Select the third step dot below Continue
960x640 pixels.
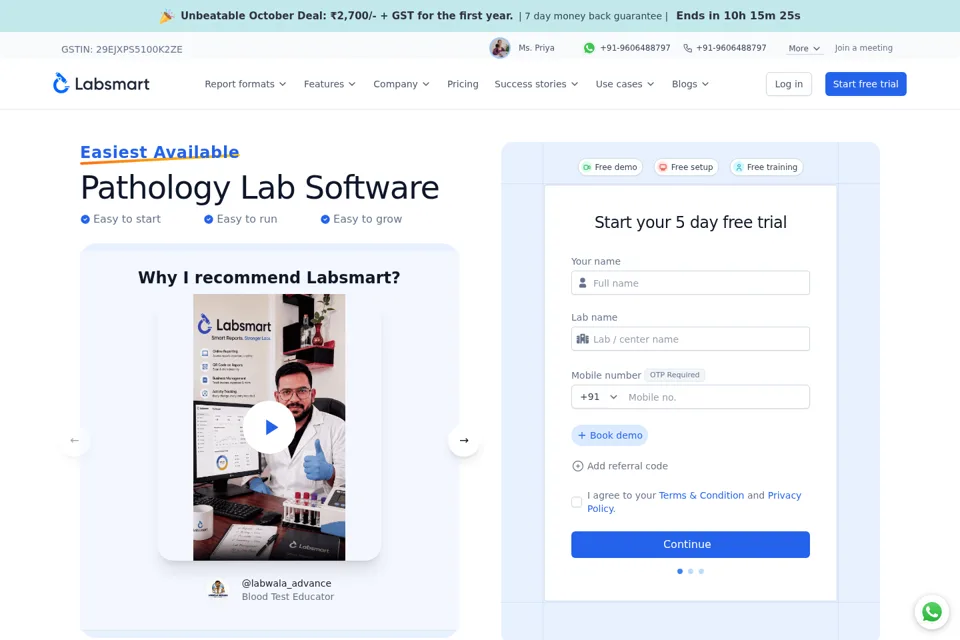tap(701, 571)
